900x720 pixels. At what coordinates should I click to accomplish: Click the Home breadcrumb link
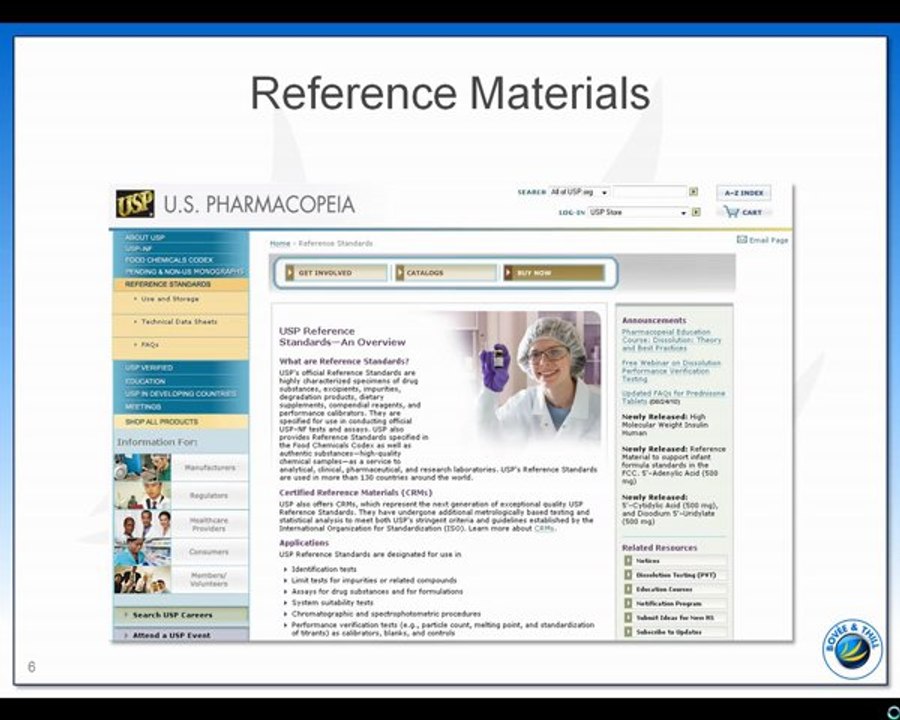coord(280,243)
